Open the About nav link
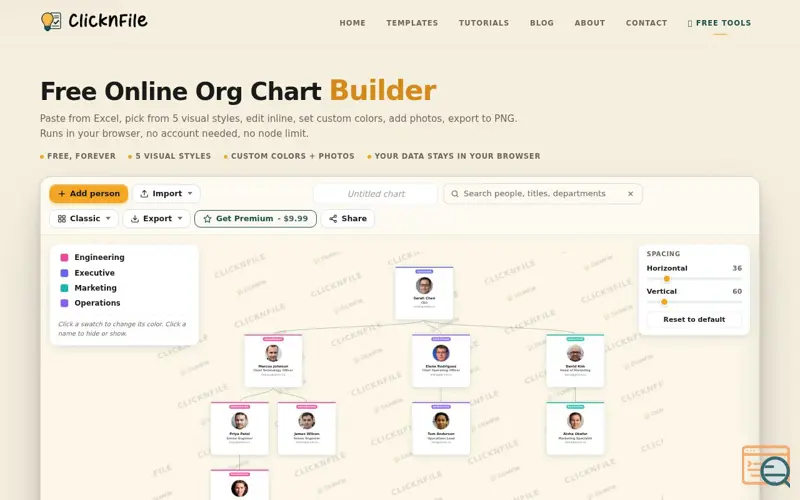800x500 pixels. pyautogui.click(x=590, y=23)
